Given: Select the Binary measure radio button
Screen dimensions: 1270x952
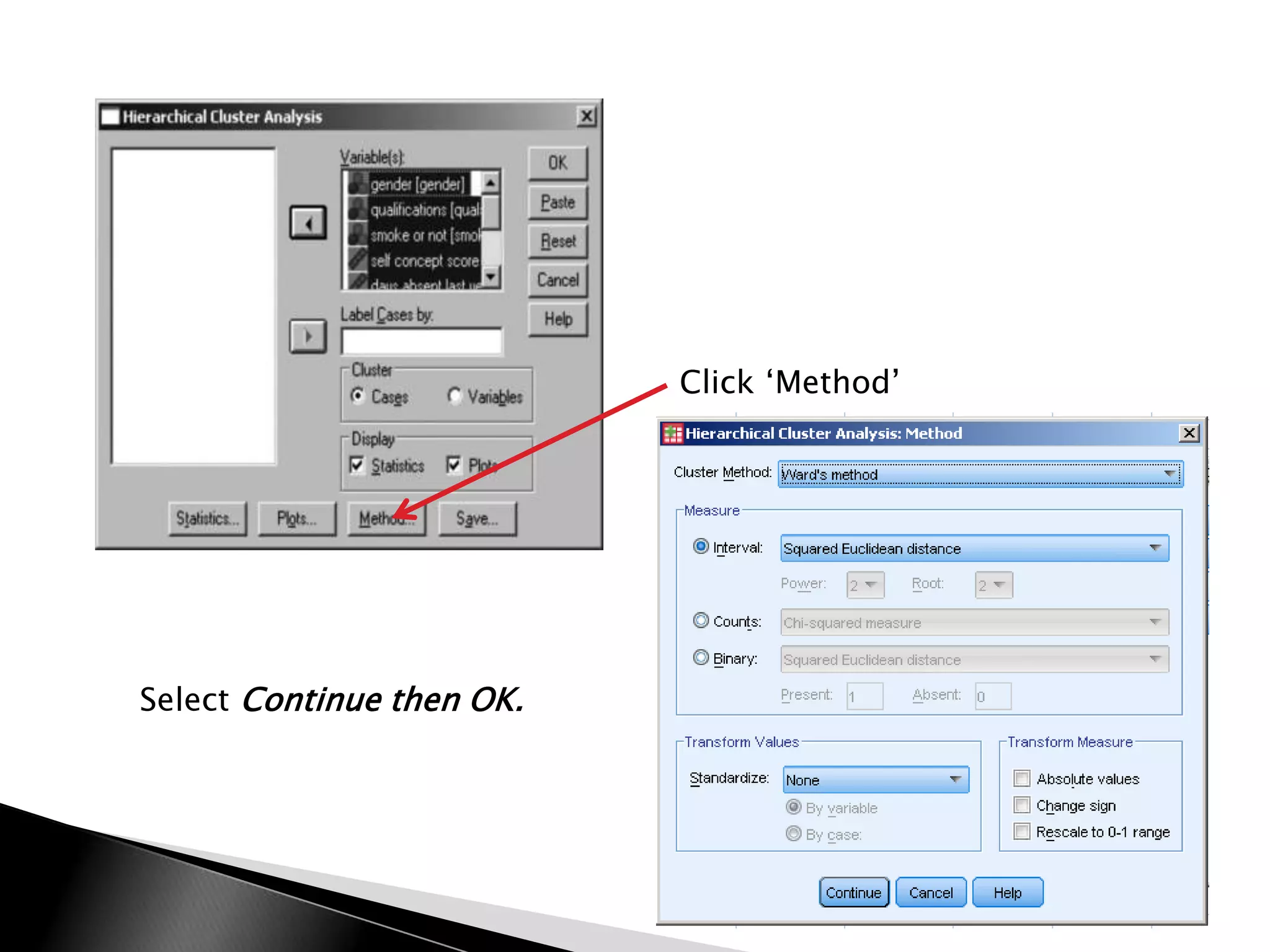Looking at the screenshot, I should pyautogui.click(x=701, y=658).
